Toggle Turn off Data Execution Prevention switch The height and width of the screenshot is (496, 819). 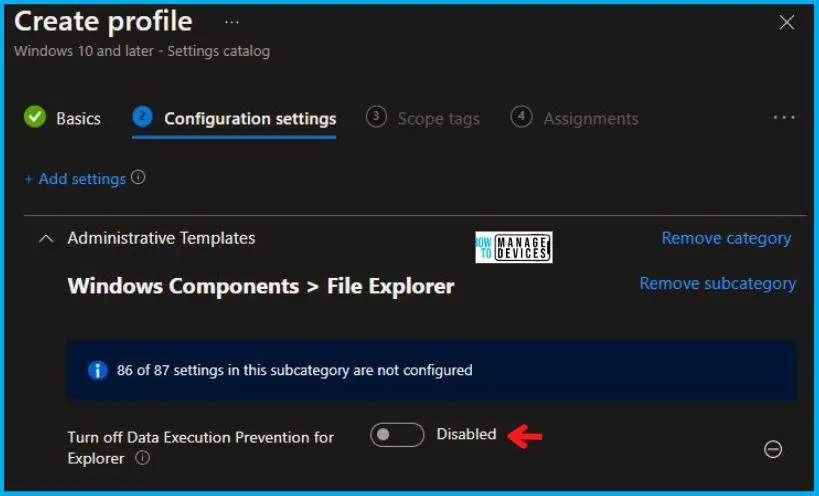pos(397,435)
